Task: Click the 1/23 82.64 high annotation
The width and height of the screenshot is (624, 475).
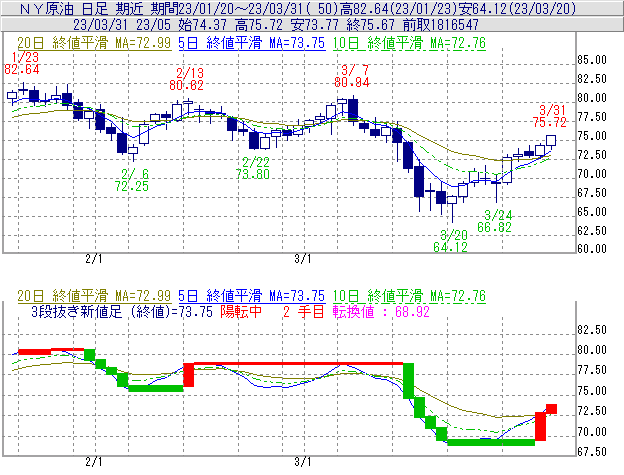Action: [22, 64]
